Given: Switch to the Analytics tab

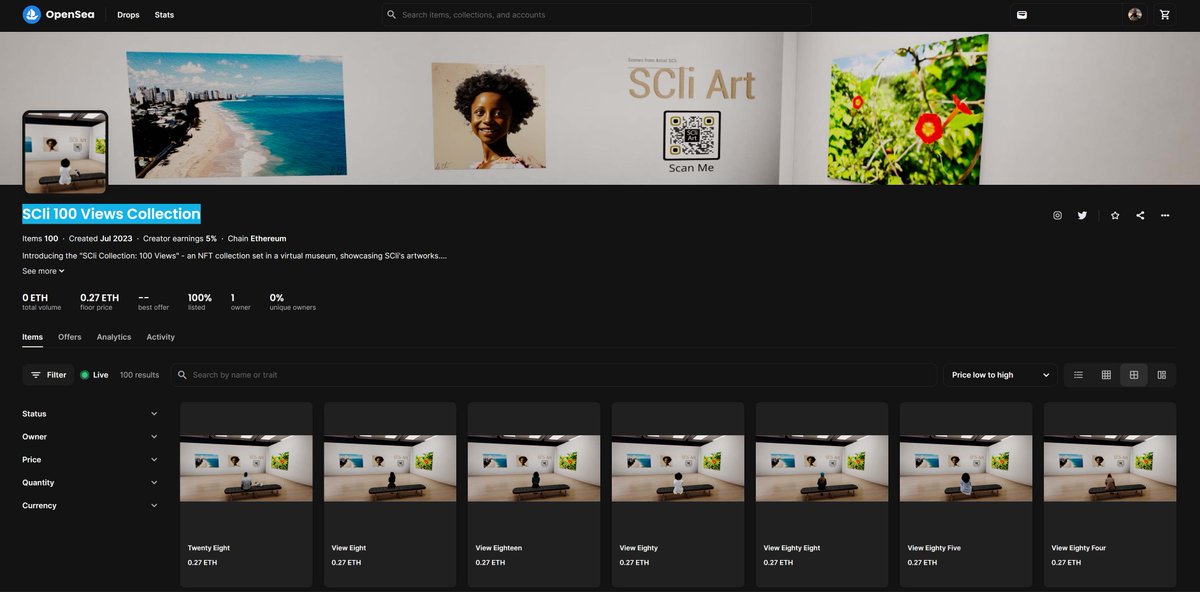Looking at the screenshot, I should tap(114, 337).
